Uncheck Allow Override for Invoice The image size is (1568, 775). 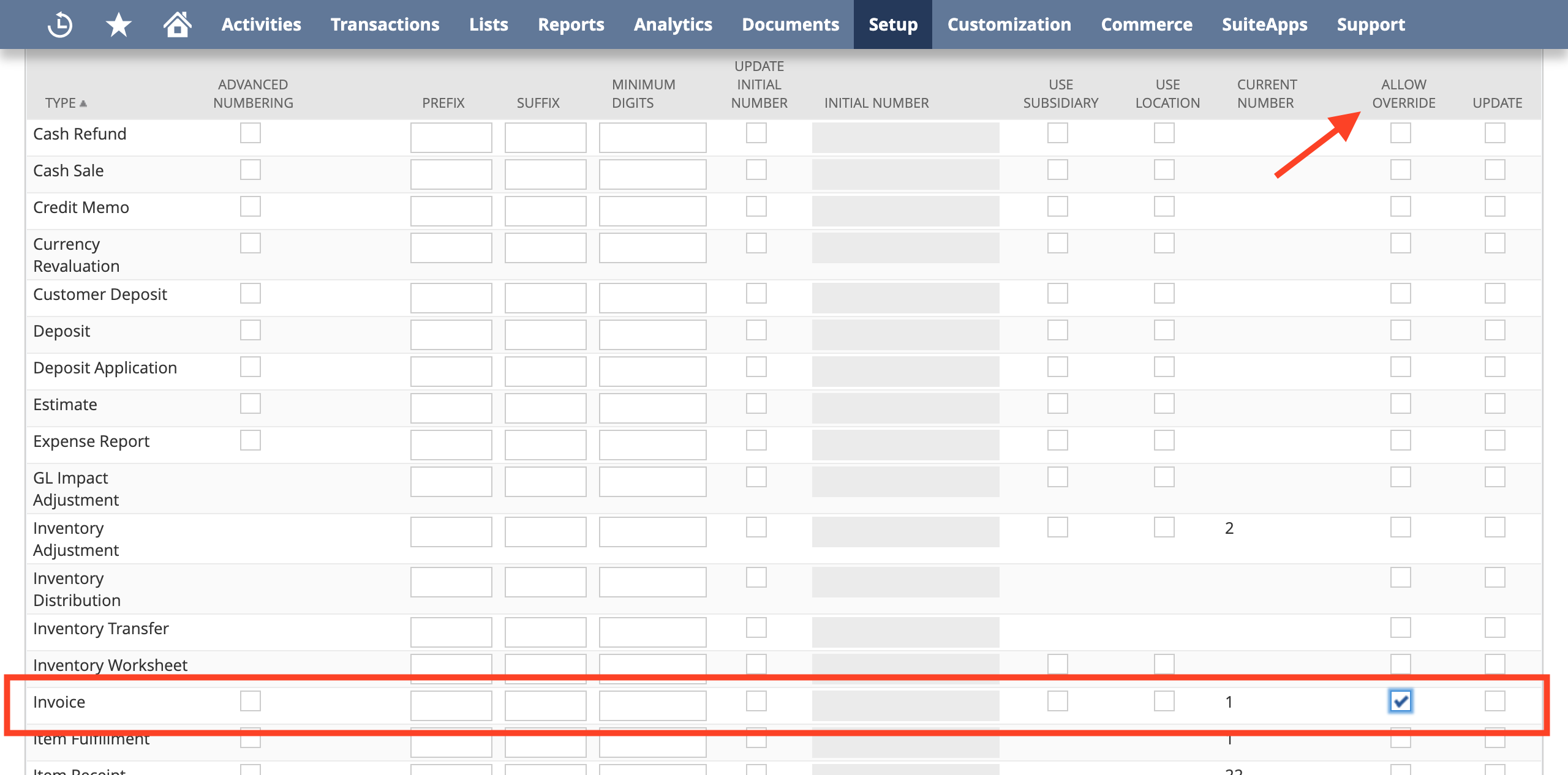1400,701
